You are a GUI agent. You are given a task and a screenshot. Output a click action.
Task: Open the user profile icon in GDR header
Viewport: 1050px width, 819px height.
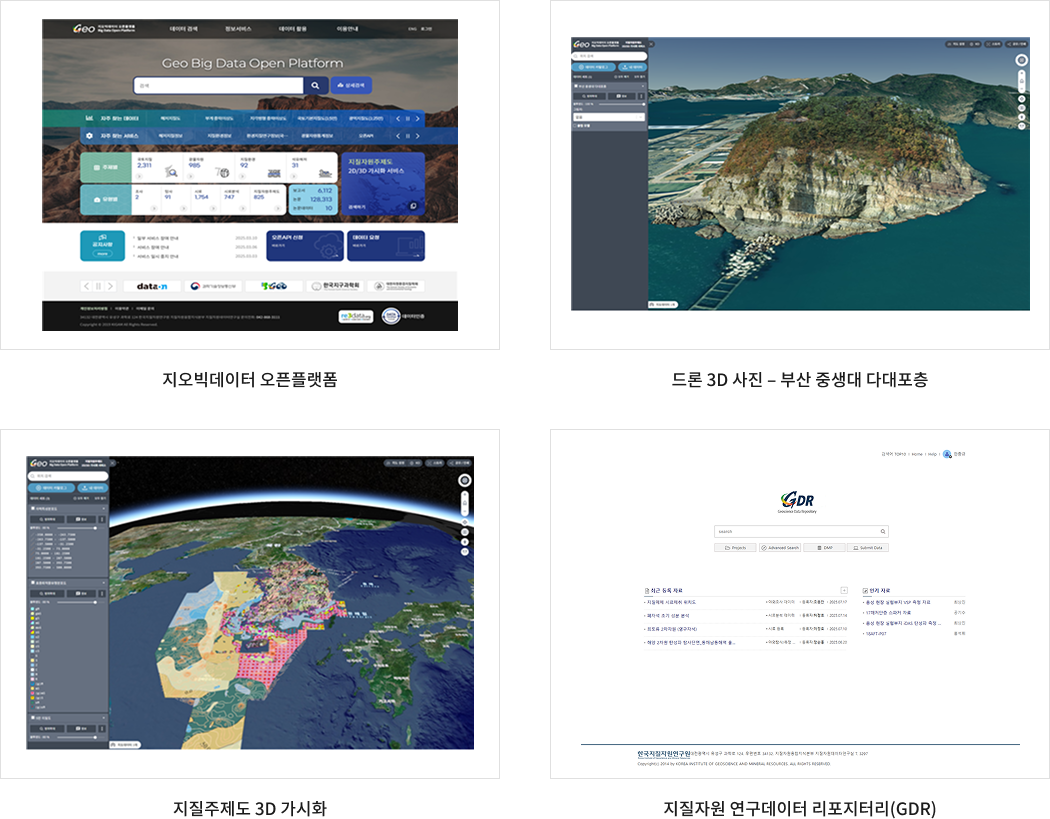pos(947,454)
